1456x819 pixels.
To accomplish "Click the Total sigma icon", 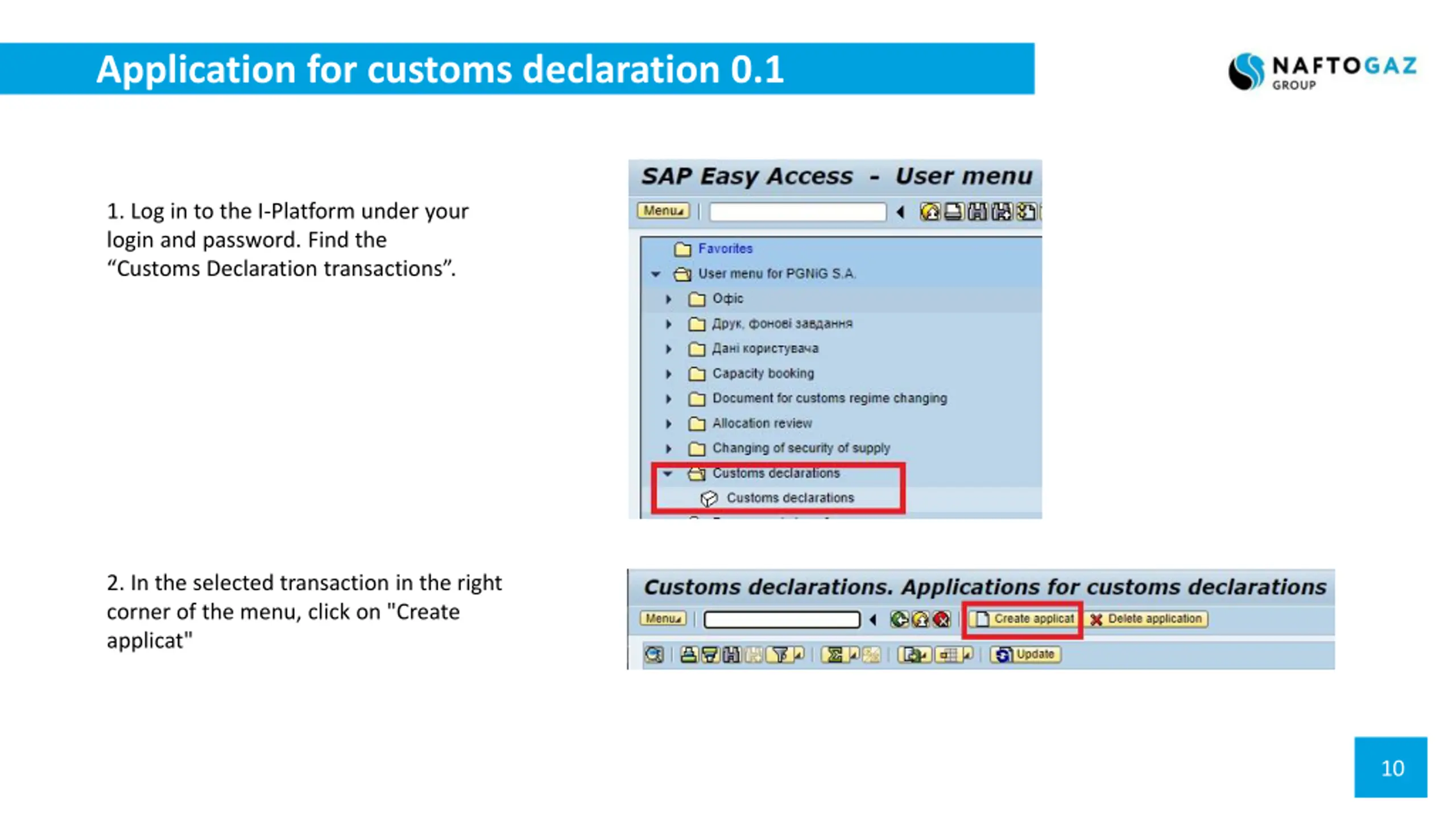I will (x=834, y=655).
